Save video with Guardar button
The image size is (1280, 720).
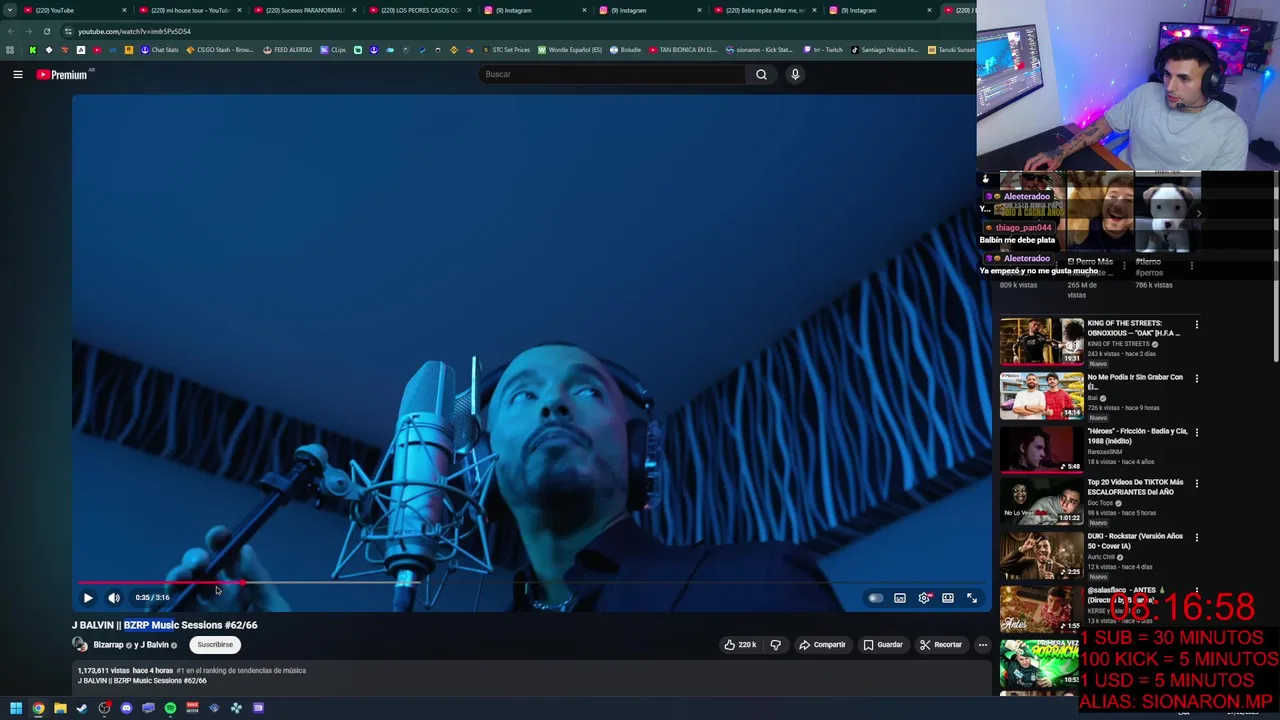coord(883,645)
